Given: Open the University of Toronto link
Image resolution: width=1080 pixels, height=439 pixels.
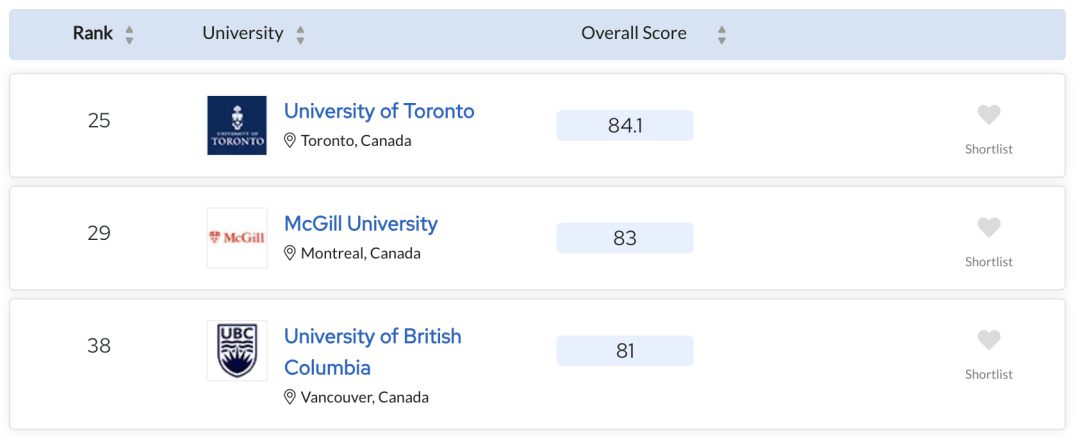Looking at the screenshot, I should (x=379, y=111).
